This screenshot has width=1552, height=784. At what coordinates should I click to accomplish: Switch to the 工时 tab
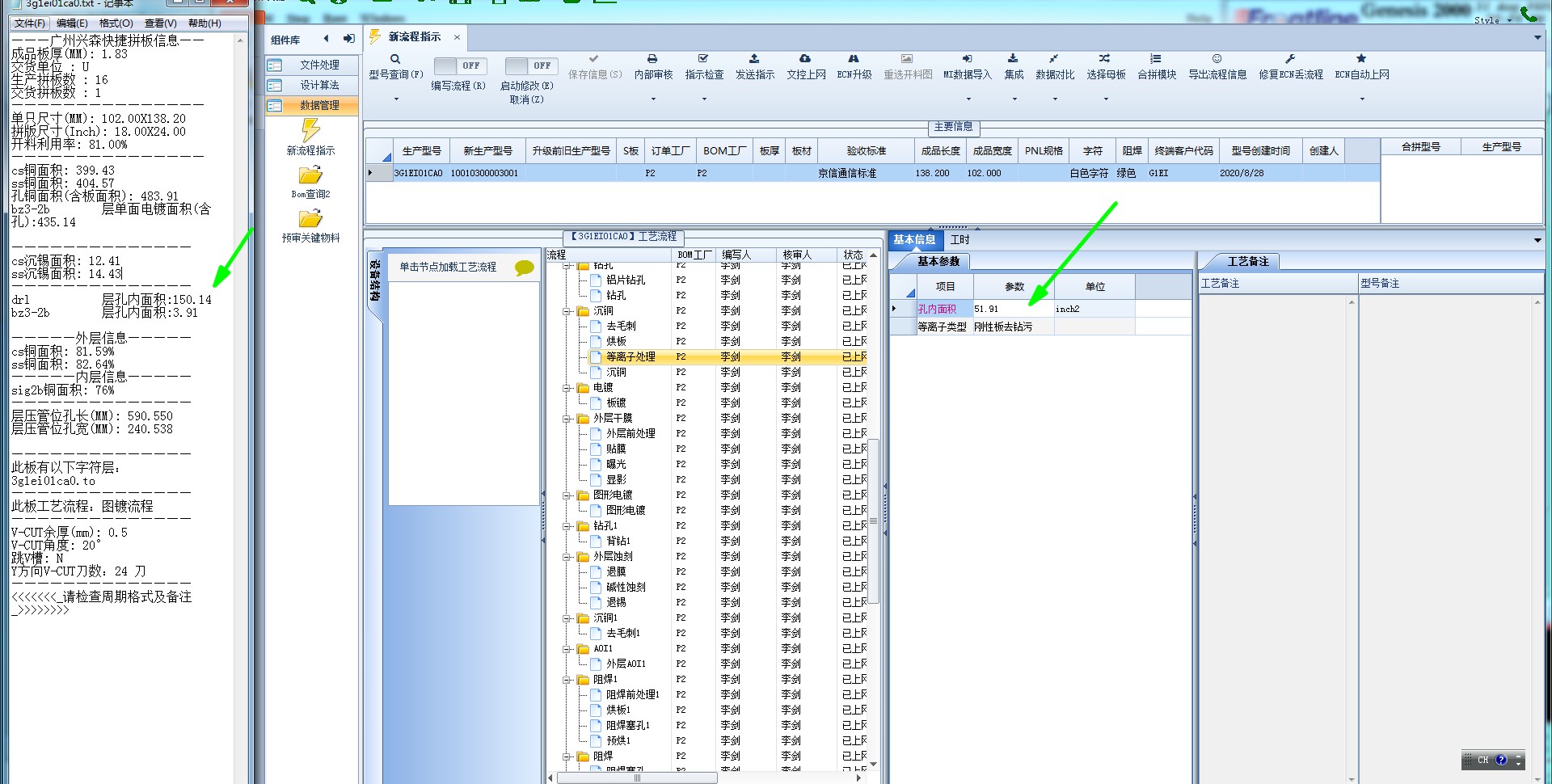(x=960, y=240)
